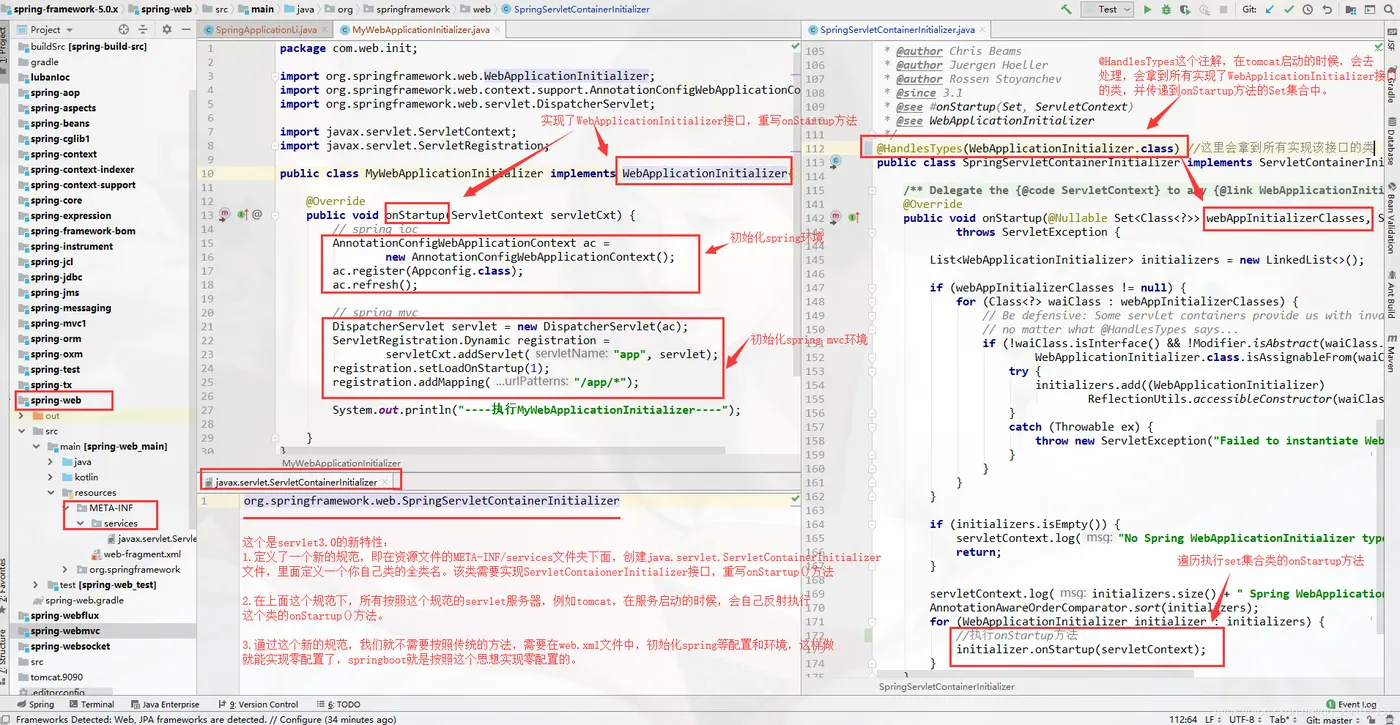The width and height of the screenshot is (1400, 725).
Task: Click gutter implementations icon at line 113
Action: [836, 162]
